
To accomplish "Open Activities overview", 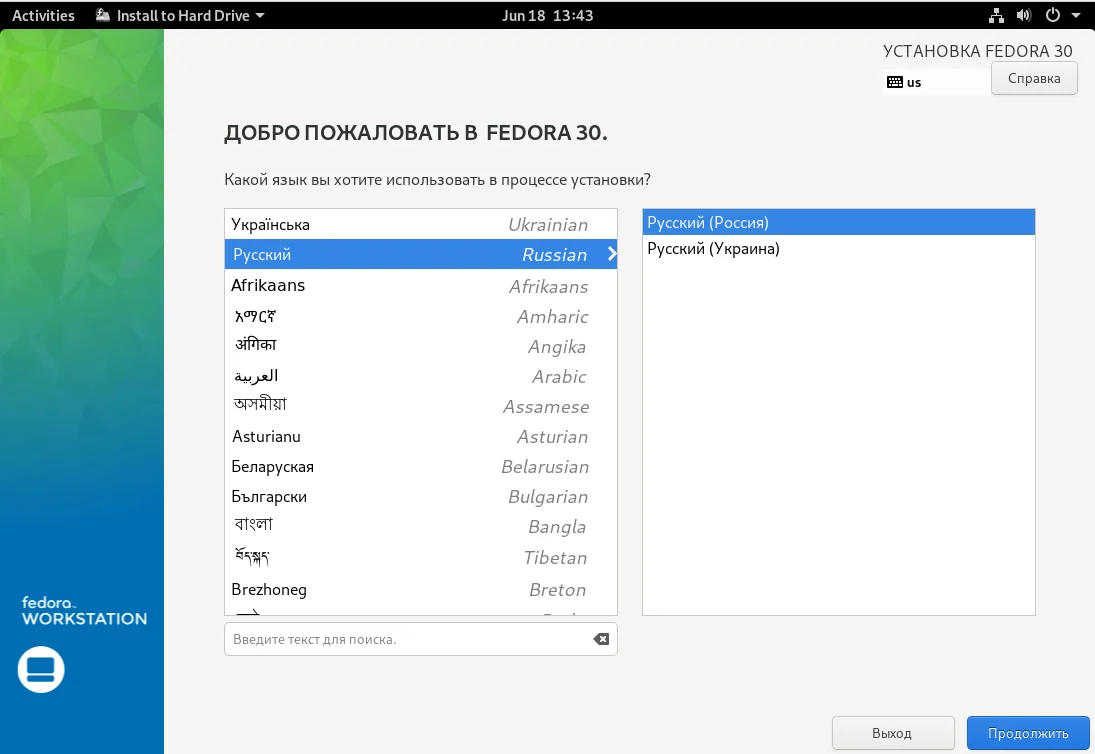I will (43, 15).
